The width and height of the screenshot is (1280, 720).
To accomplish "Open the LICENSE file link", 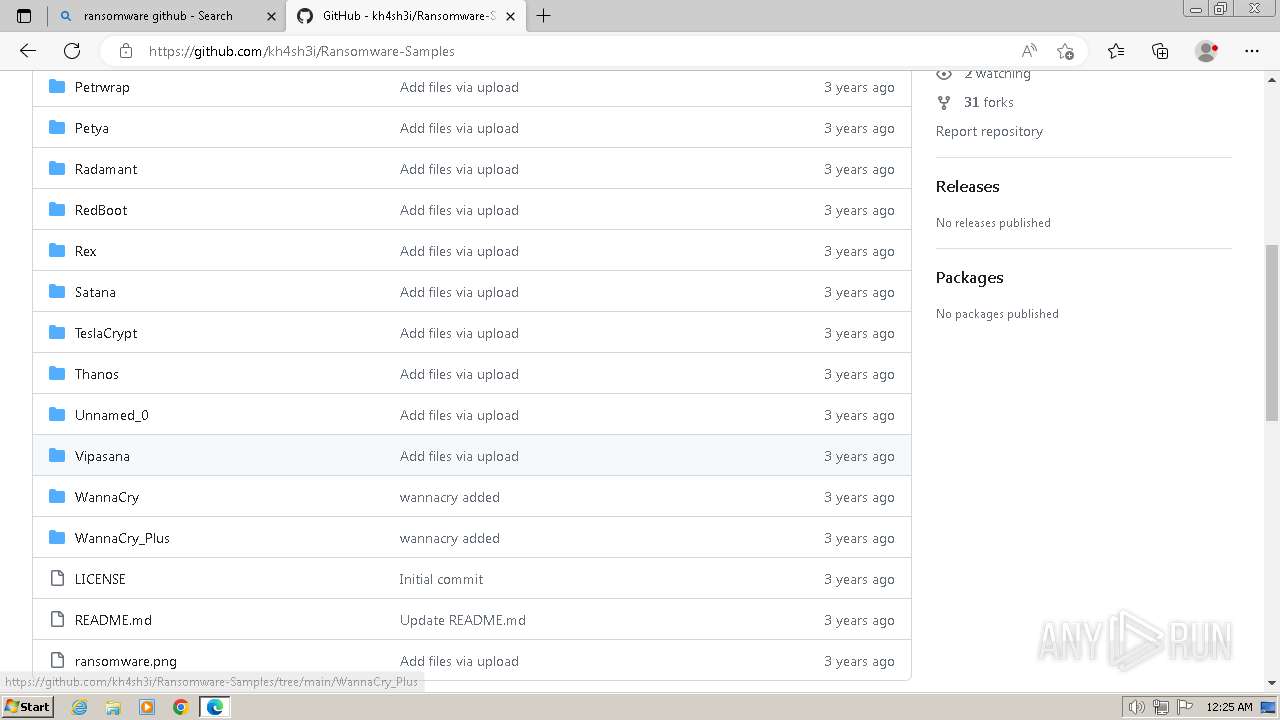I will 100,579.
